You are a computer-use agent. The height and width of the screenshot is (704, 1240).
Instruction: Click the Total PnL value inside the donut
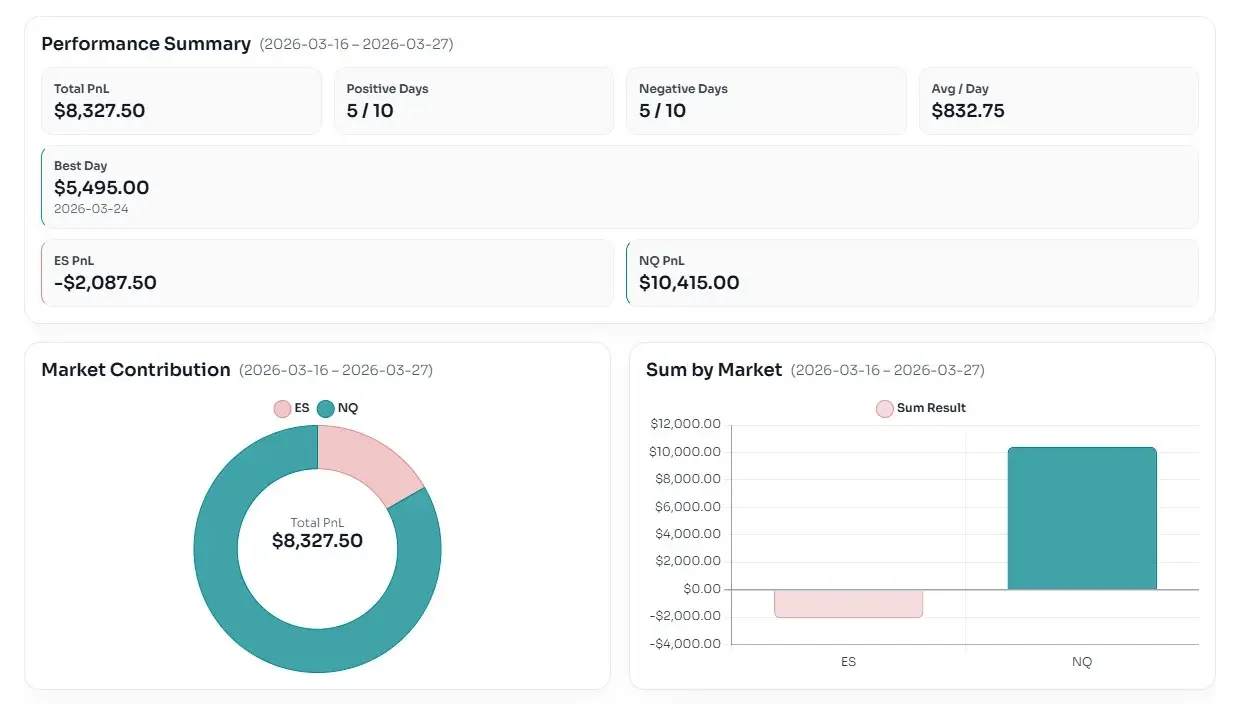coord(317,541)
